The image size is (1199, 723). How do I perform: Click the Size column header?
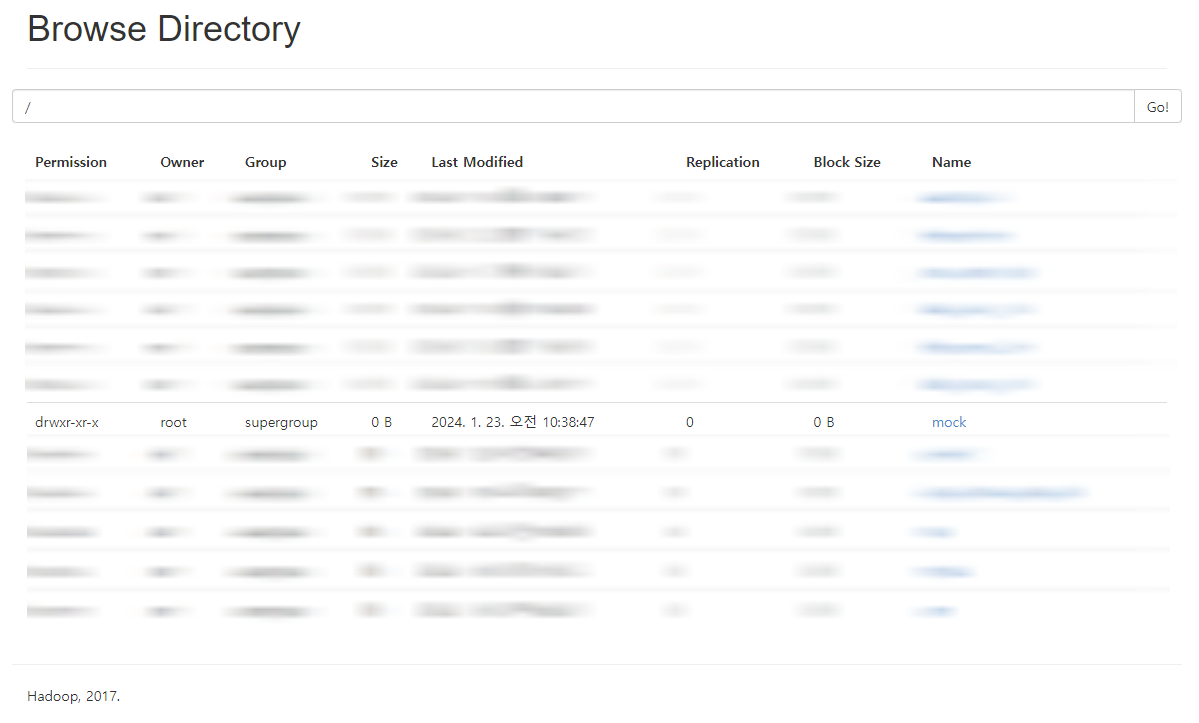coord(384,162)
